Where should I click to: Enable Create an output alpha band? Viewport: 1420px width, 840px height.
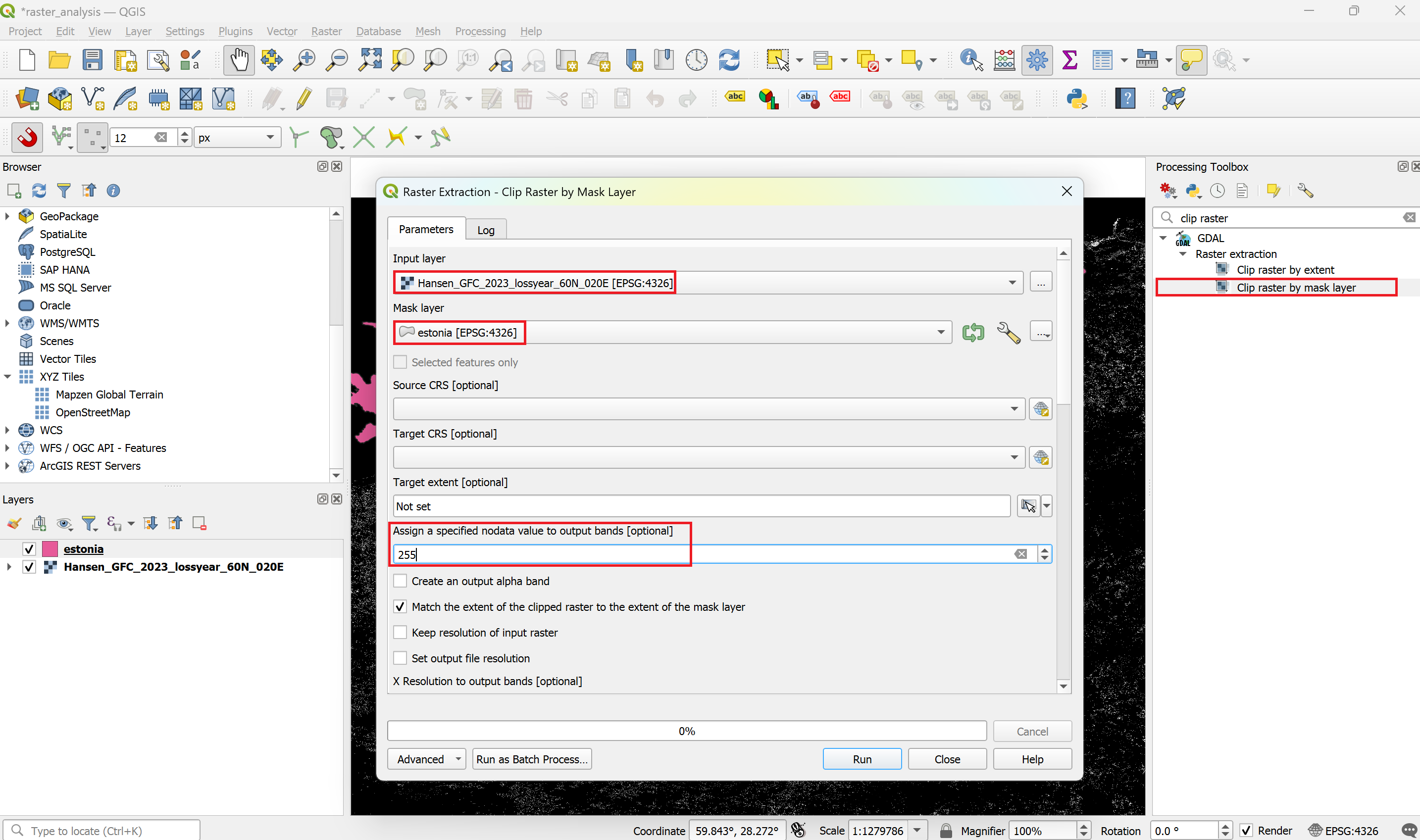point(400,581)
